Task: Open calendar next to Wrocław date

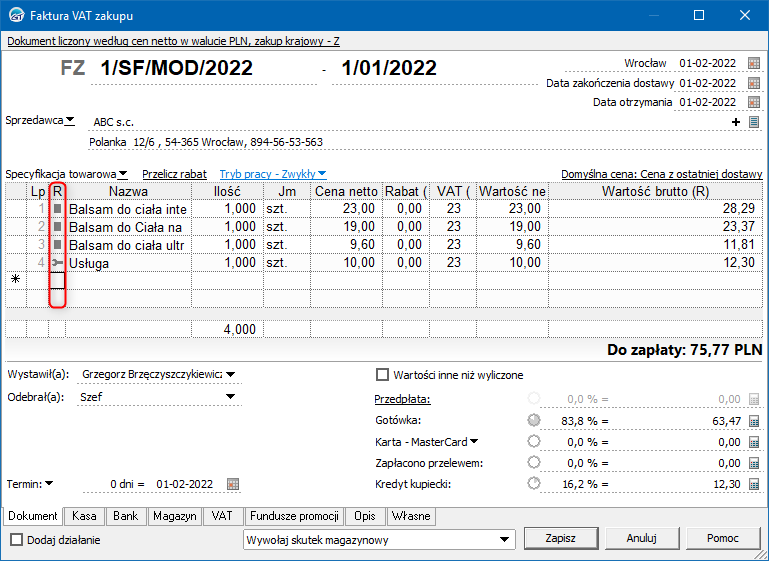Action: (754, 63)
